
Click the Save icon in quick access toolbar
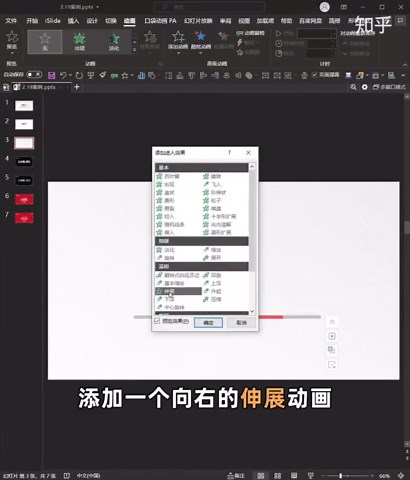coord(51,76)
